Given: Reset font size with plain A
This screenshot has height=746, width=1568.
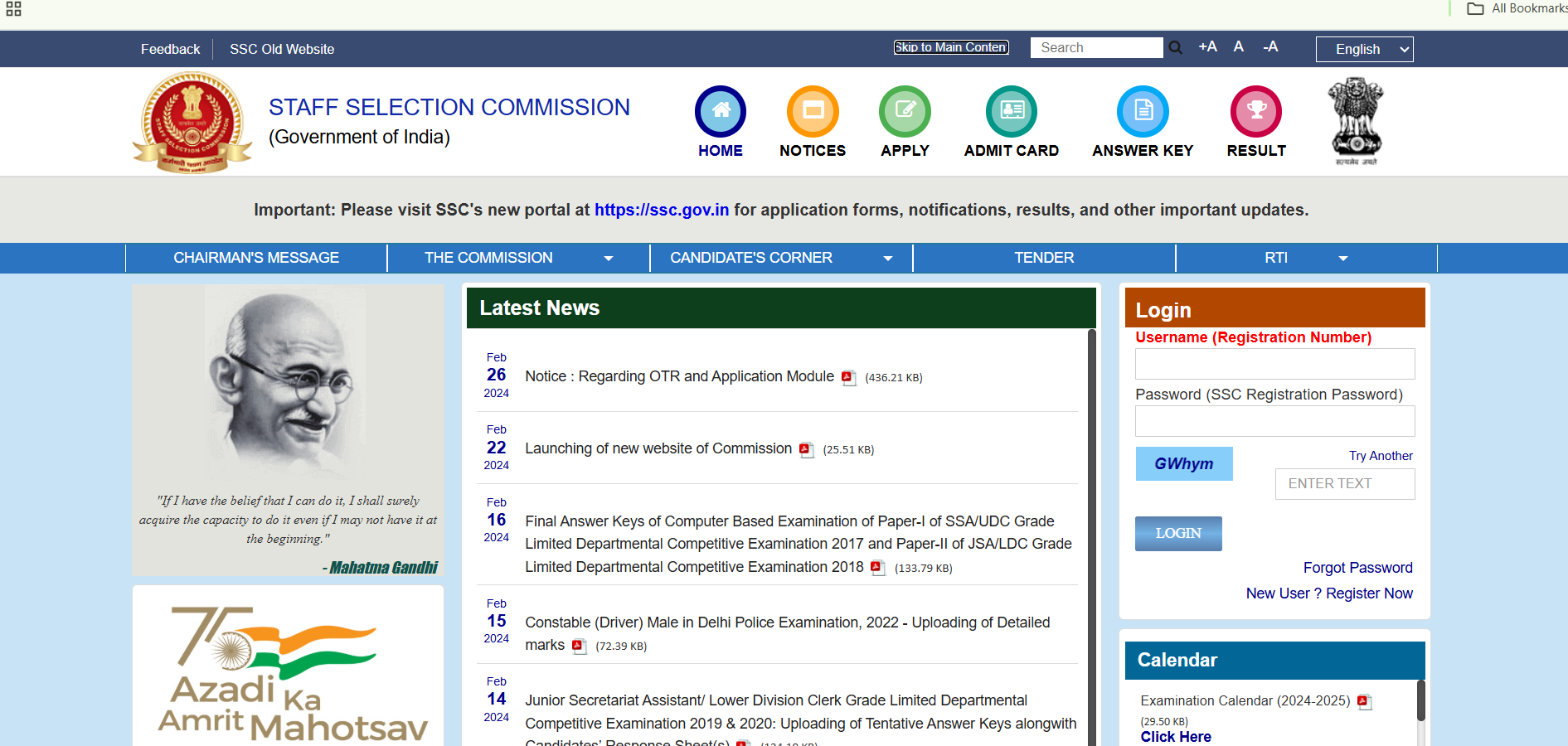Looking at the screenshot, I should pyautogui.click(x=1238, y=47).
